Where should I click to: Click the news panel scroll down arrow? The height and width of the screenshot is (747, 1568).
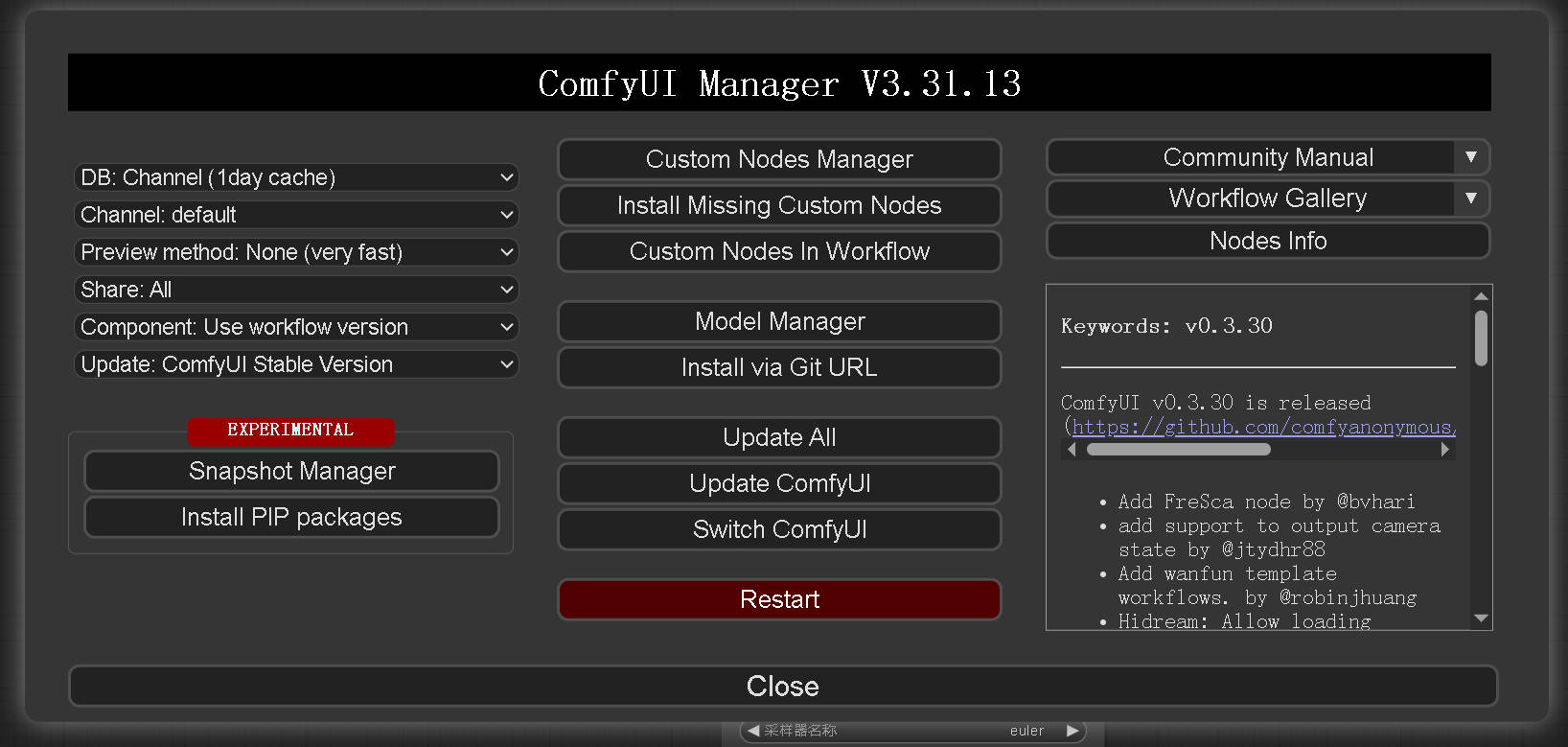pyautogui.click(x=1481, y=619)
